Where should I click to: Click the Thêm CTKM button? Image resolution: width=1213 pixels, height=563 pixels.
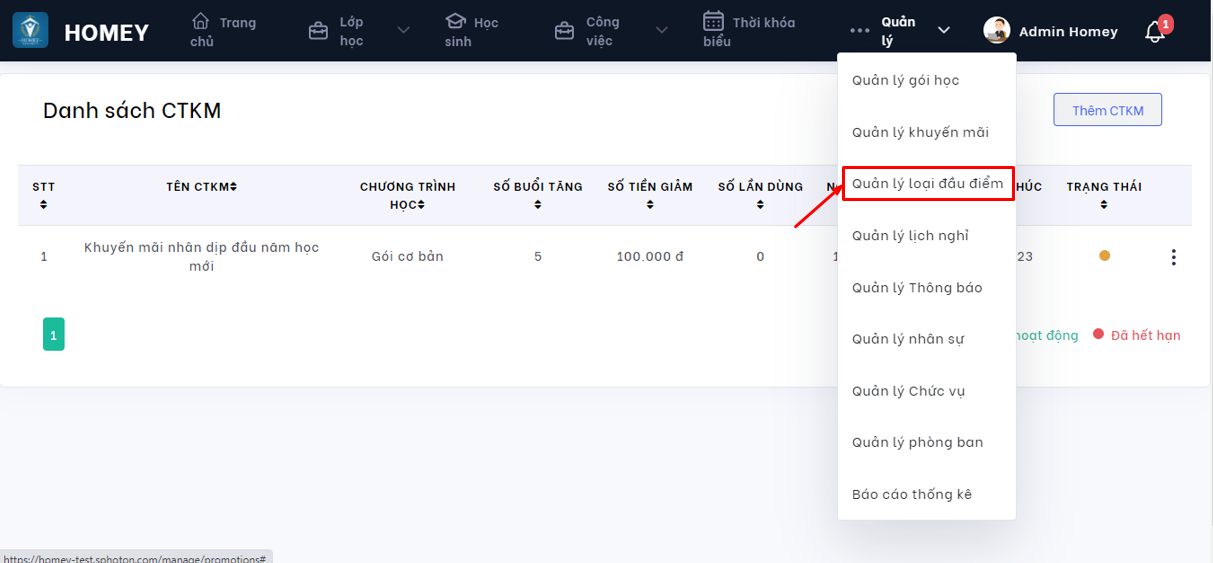tap(1107, 110)
